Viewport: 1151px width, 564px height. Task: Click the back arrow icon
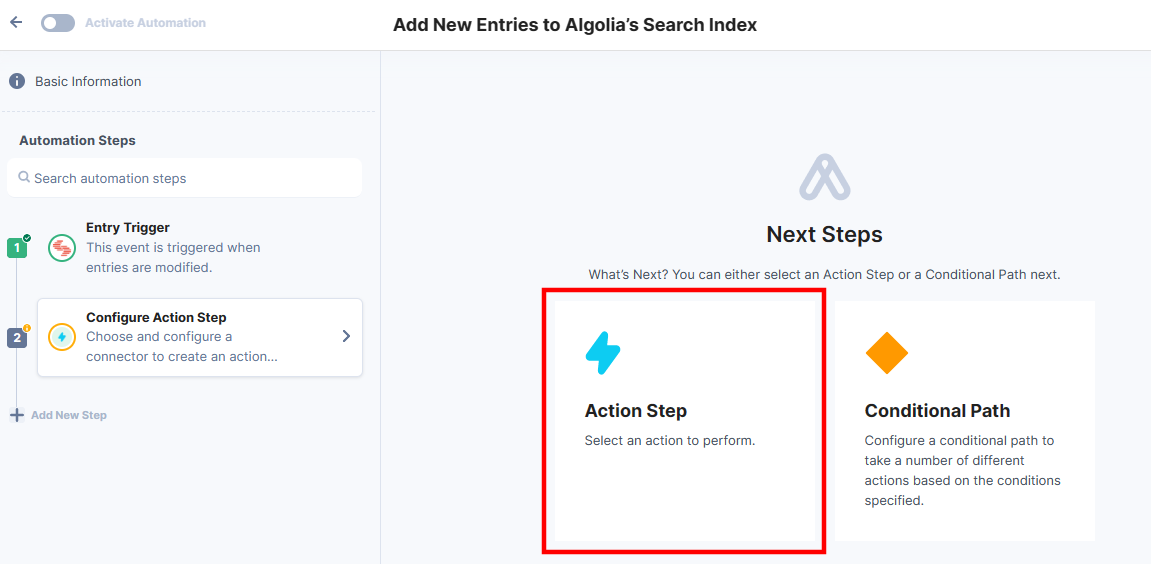click(x=16, y=22)
